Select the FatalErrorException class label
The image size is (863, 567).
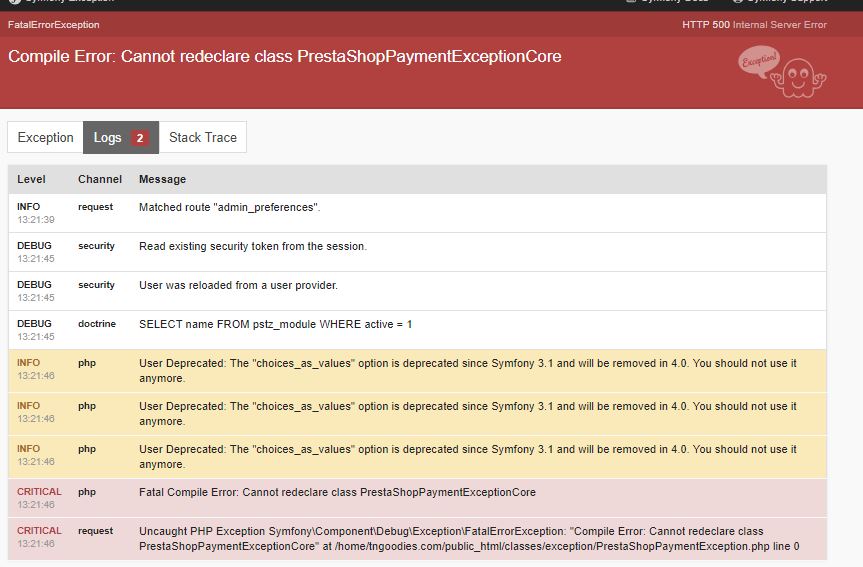(x=53, y=25)
